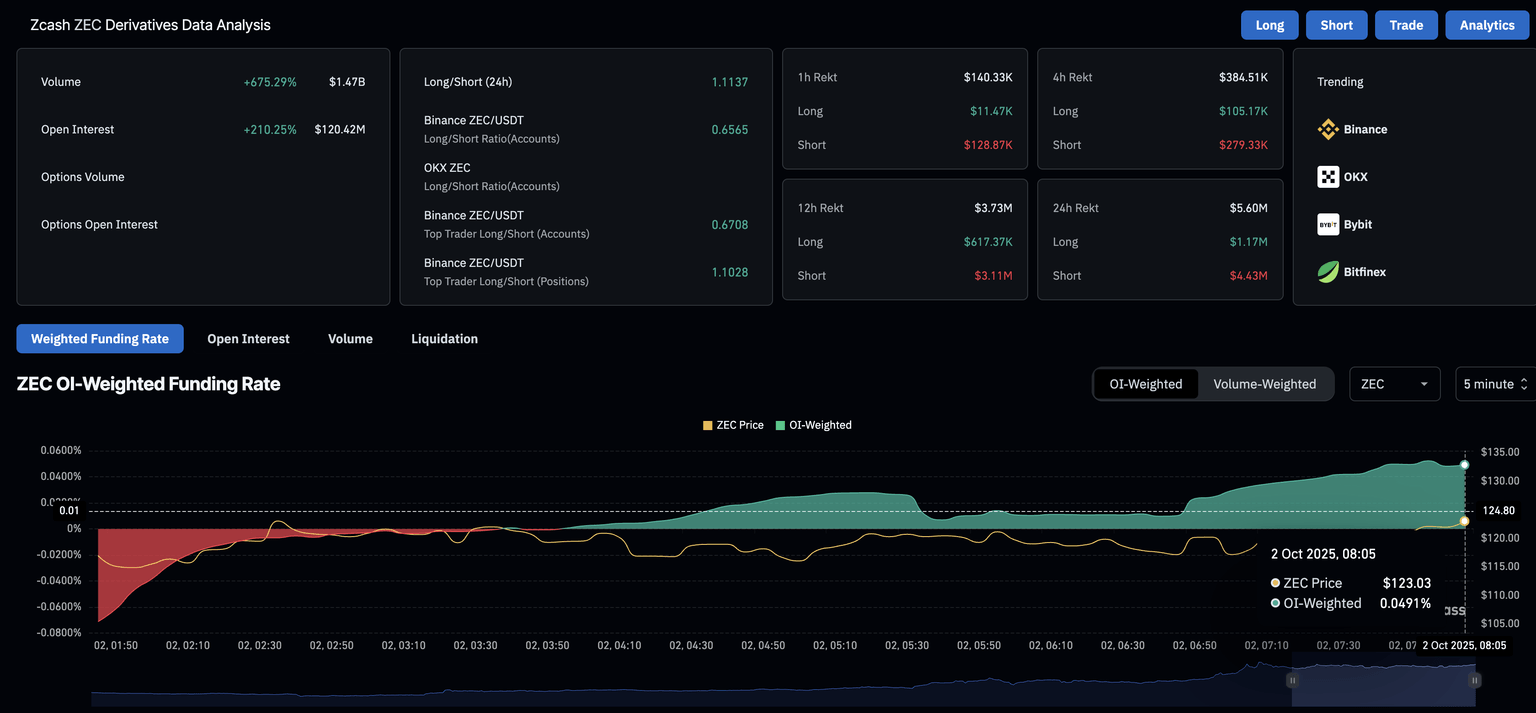Image resolution: width=1536 pixels, height=713 pixels.
Task: Open the ZEC coin dropdown
Action: [1394, 384]
